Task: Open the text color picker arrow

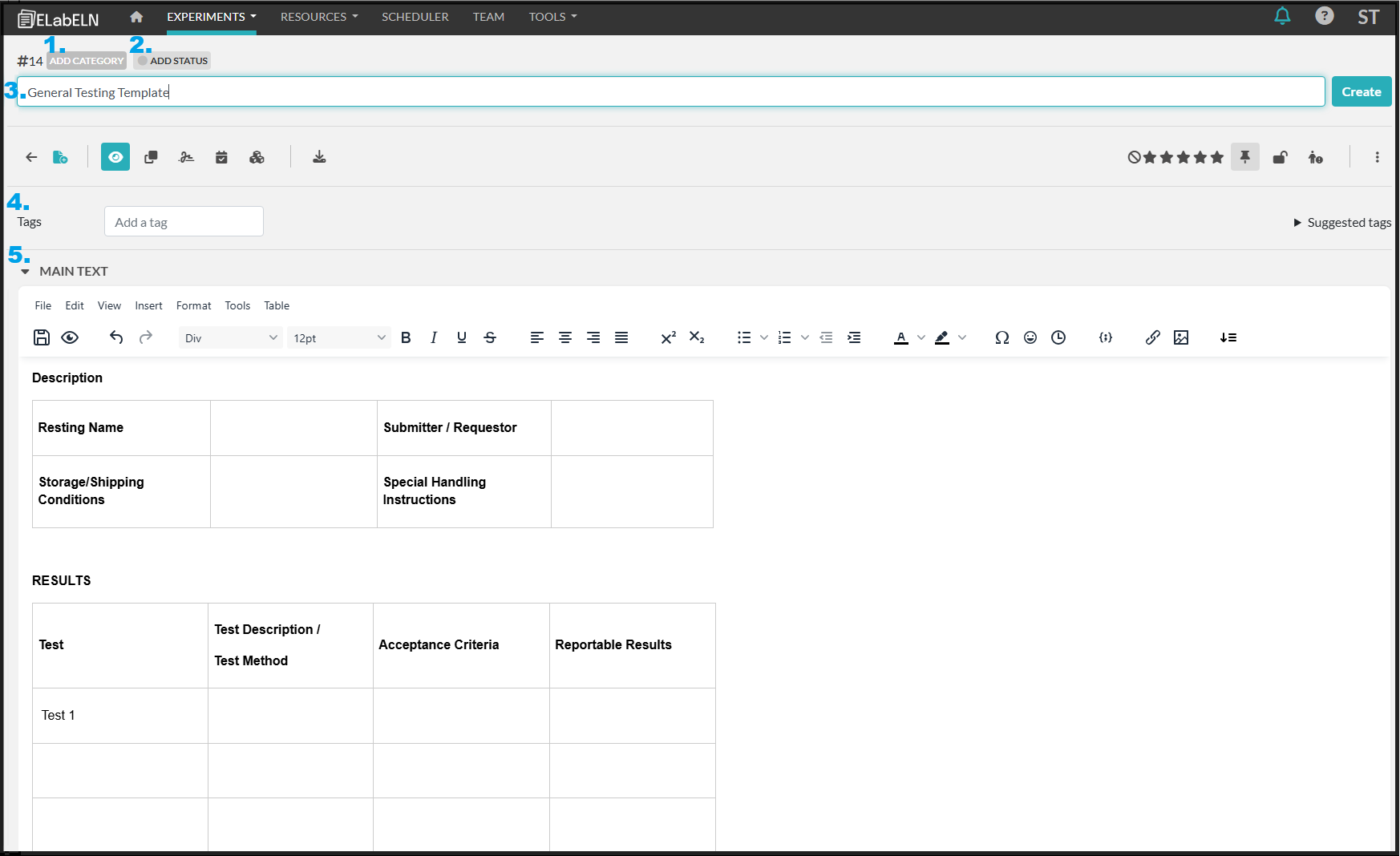Action: pyautogui.click(x=921, y=337)
